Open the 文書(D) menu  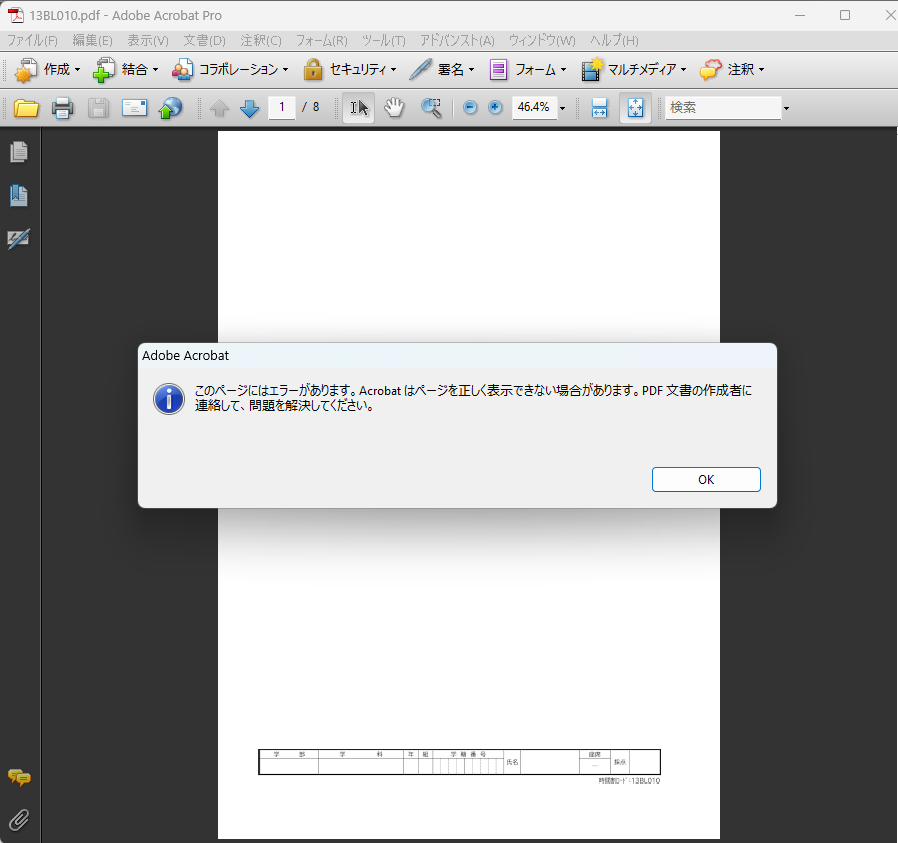click(204, 41)
